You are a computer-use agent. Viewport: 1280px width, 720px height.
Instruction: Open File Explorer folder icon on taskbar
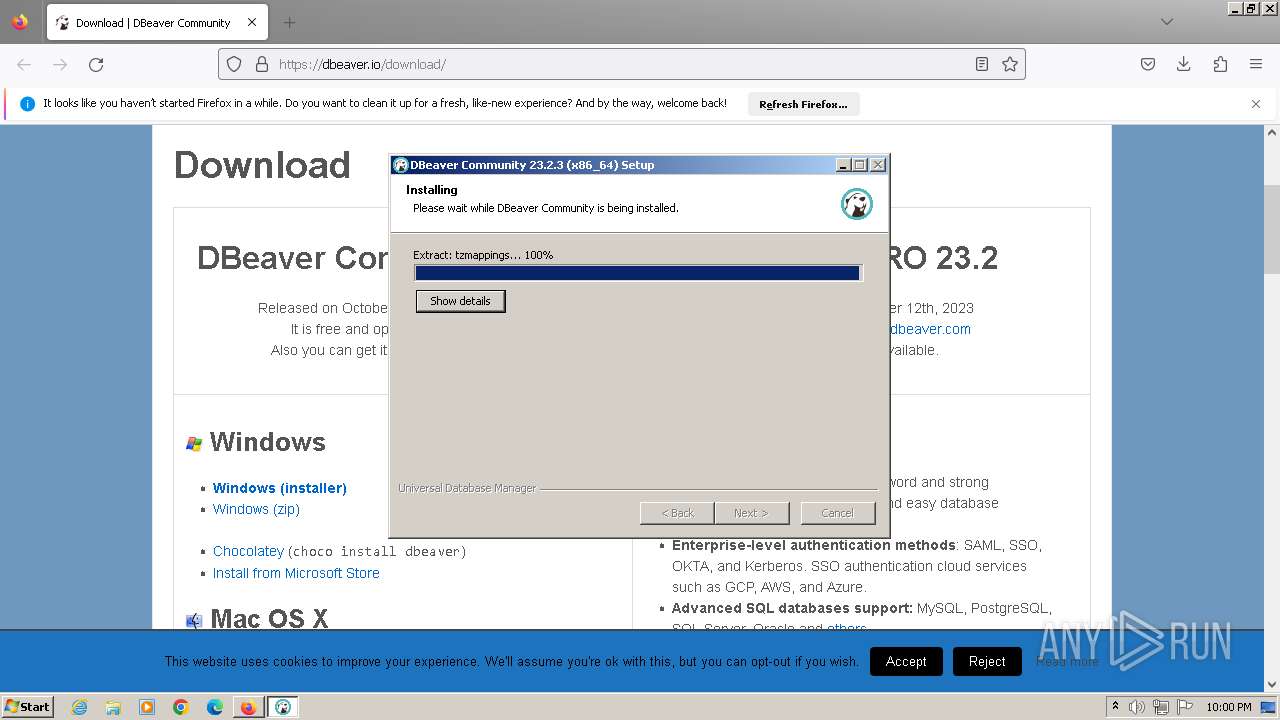113,707
